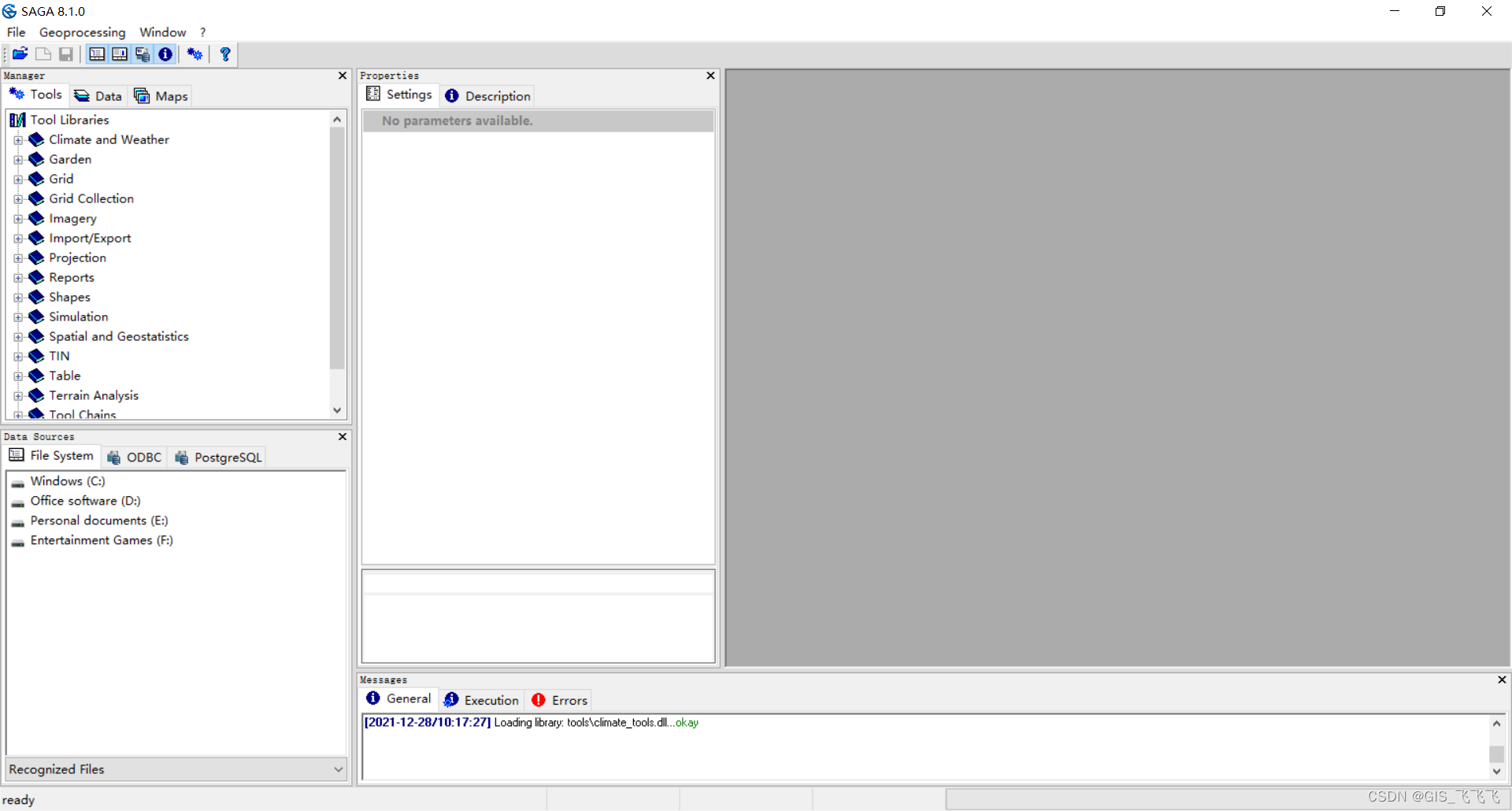Screen dimensions: 1512x811
Task: Open the Tools gear icon in toolbar
Action: pyautogui.click(x=195, y=54)
